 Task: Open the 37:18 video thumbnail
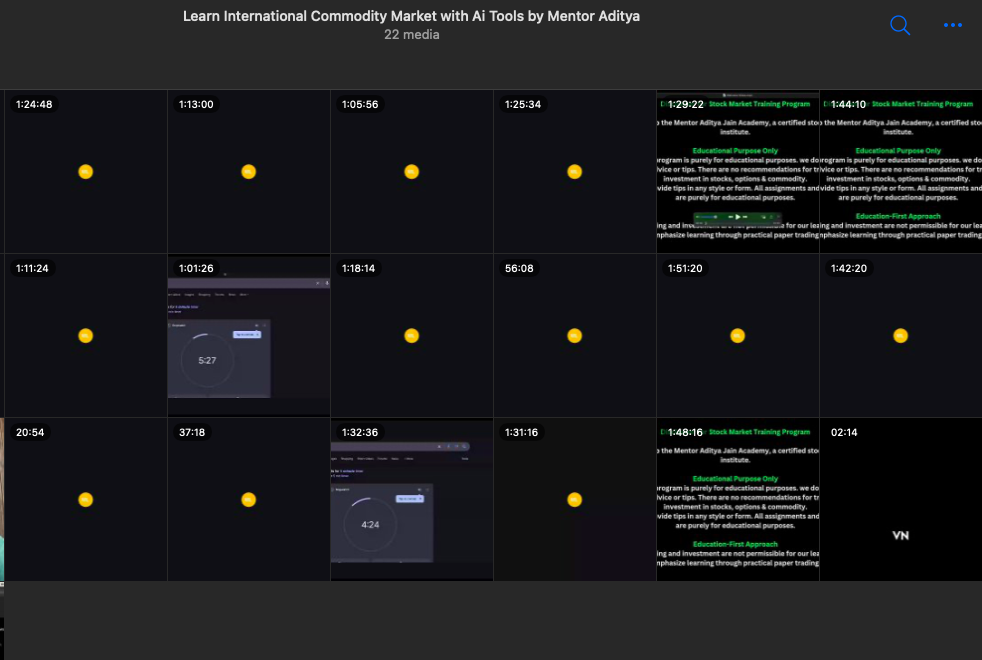tap(249, 500)
